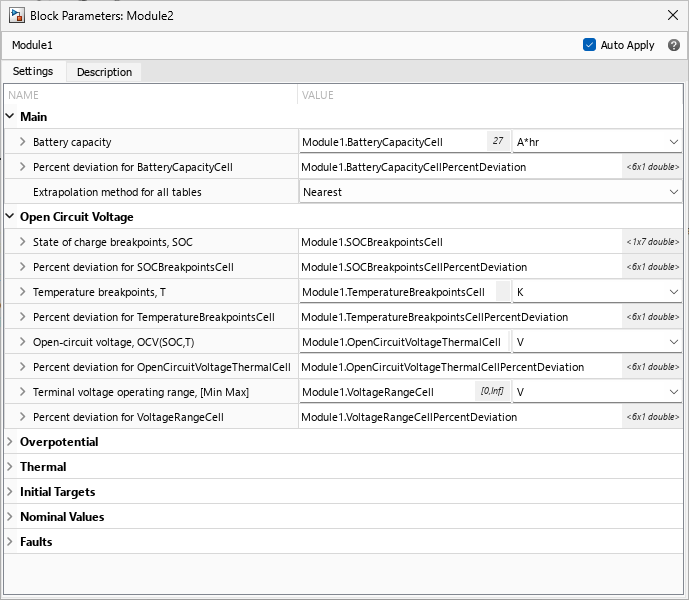Toggle the Auto Apply checkbox
This screenshot has height=600, width=689.
click(x=589, y=45)
